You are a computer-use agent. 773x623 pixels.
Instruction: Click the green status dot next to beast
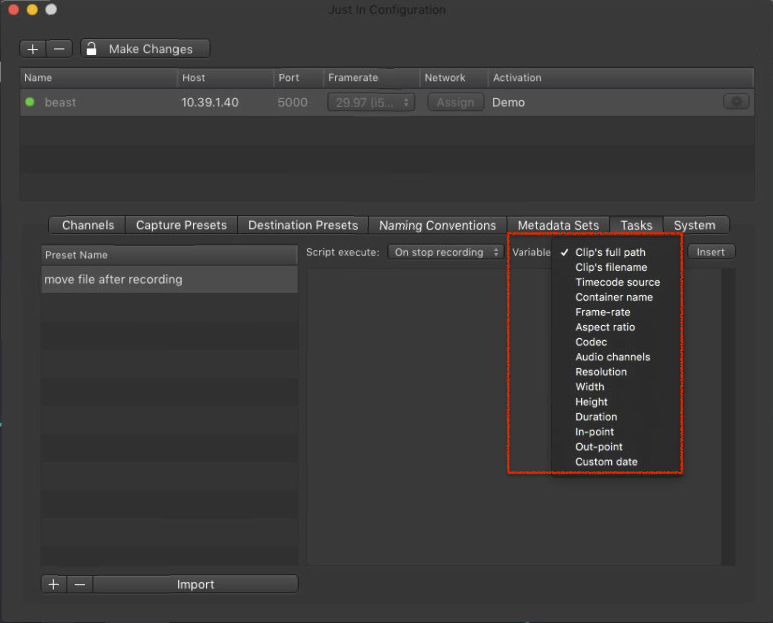pos(30,102)
